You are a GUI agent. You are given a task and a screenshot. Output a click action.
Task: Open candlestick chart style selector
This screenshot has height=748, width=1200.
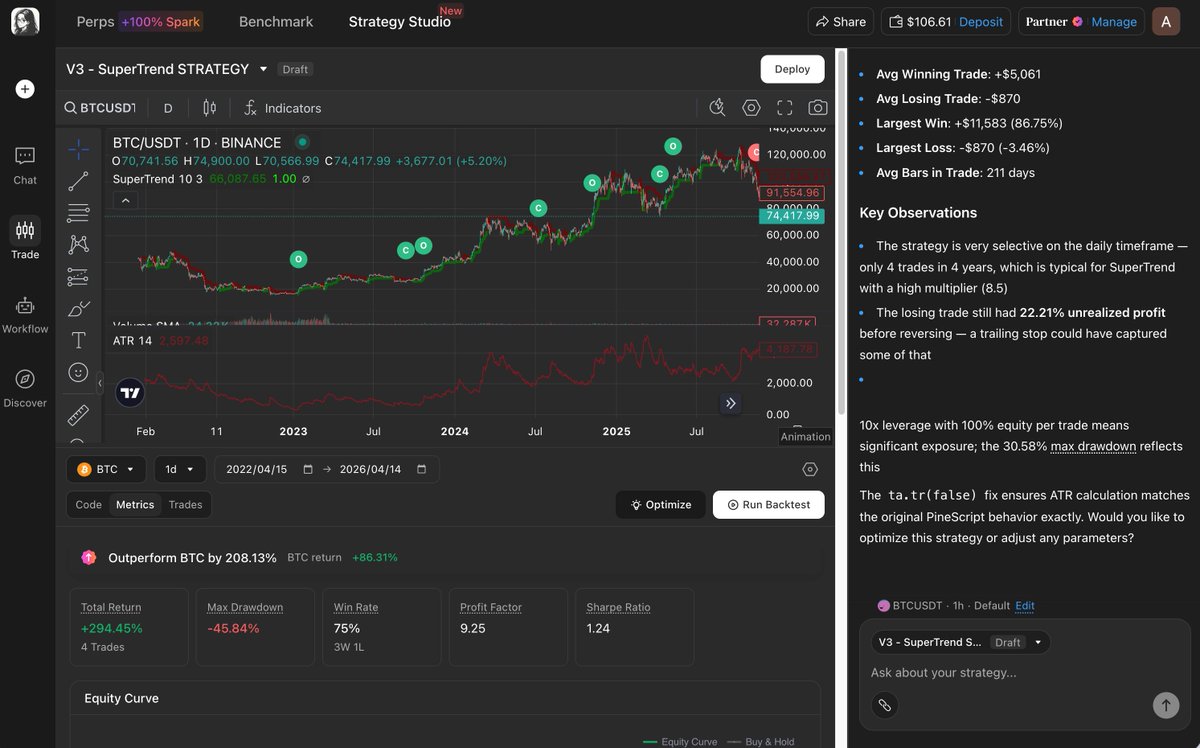(209, 108)
